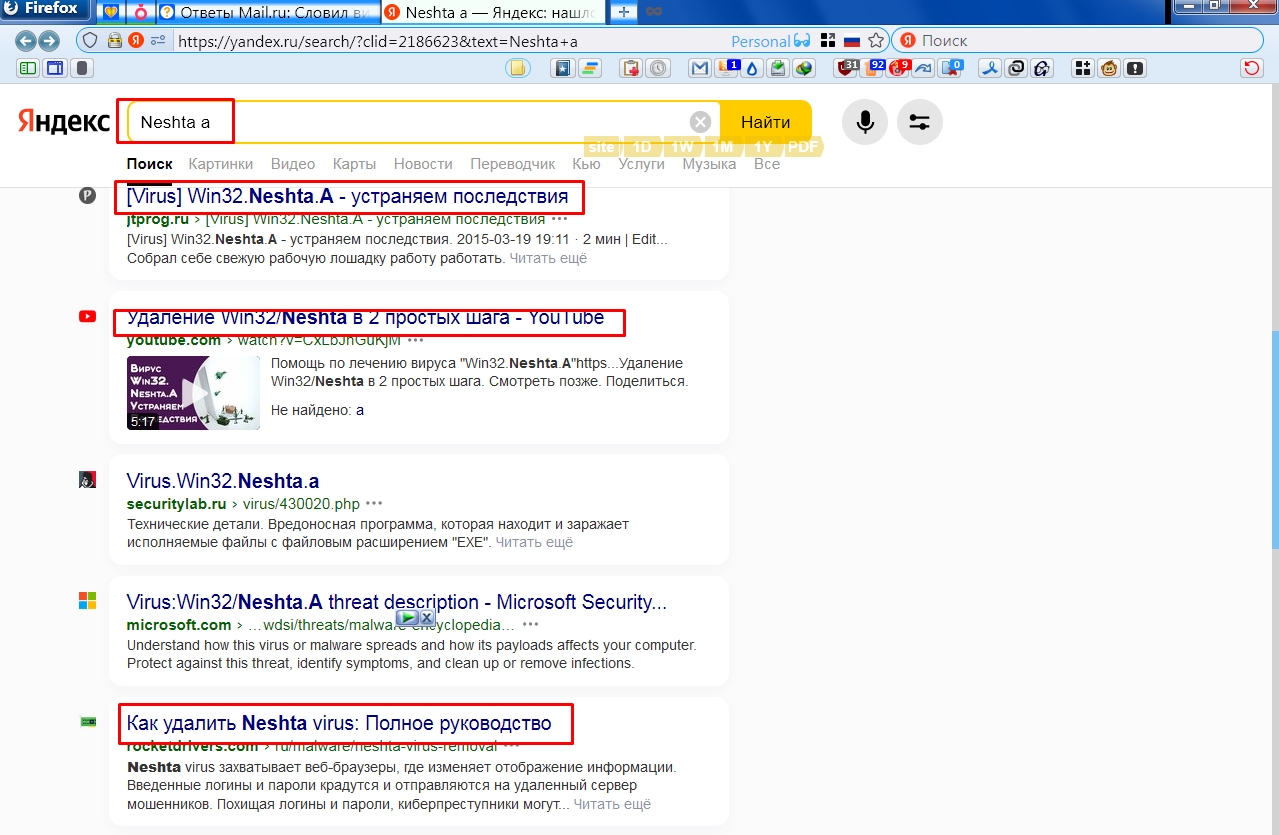Click the blue water drop toolbar icon
Image resolution: width=1279 pixels, height=835 pixels.
click(751, 68)
